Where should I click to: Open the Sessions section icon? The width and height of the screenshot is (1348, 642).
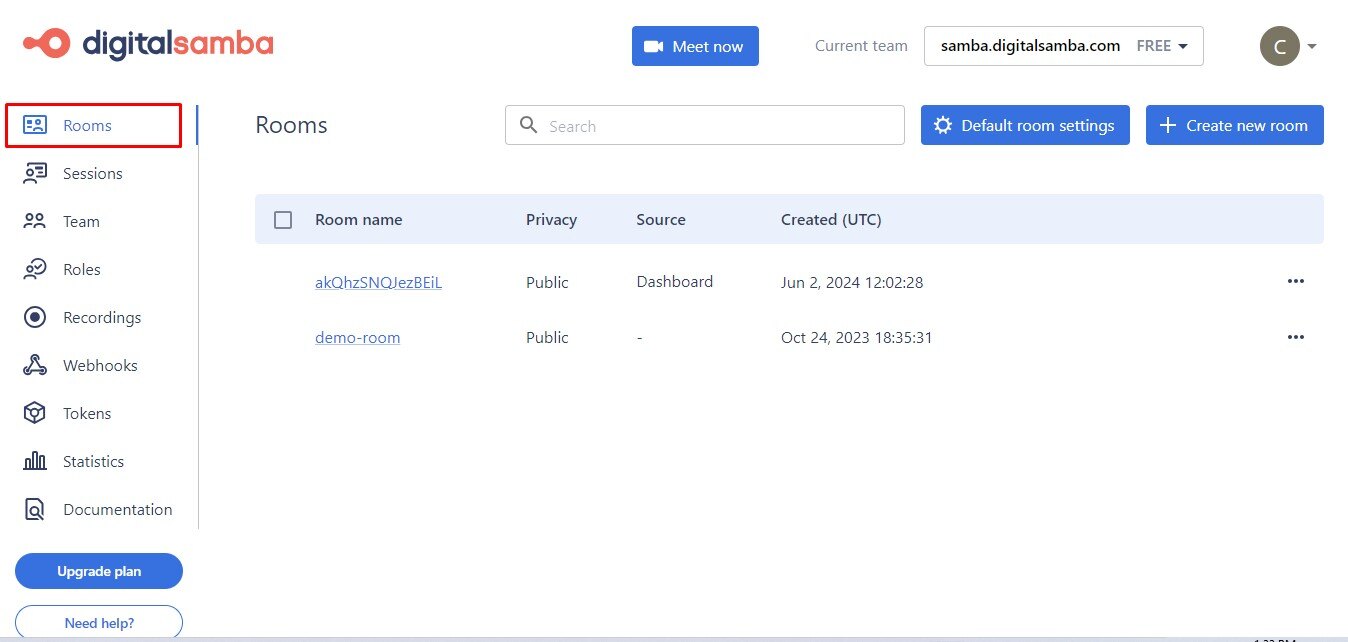click(35, 173)
